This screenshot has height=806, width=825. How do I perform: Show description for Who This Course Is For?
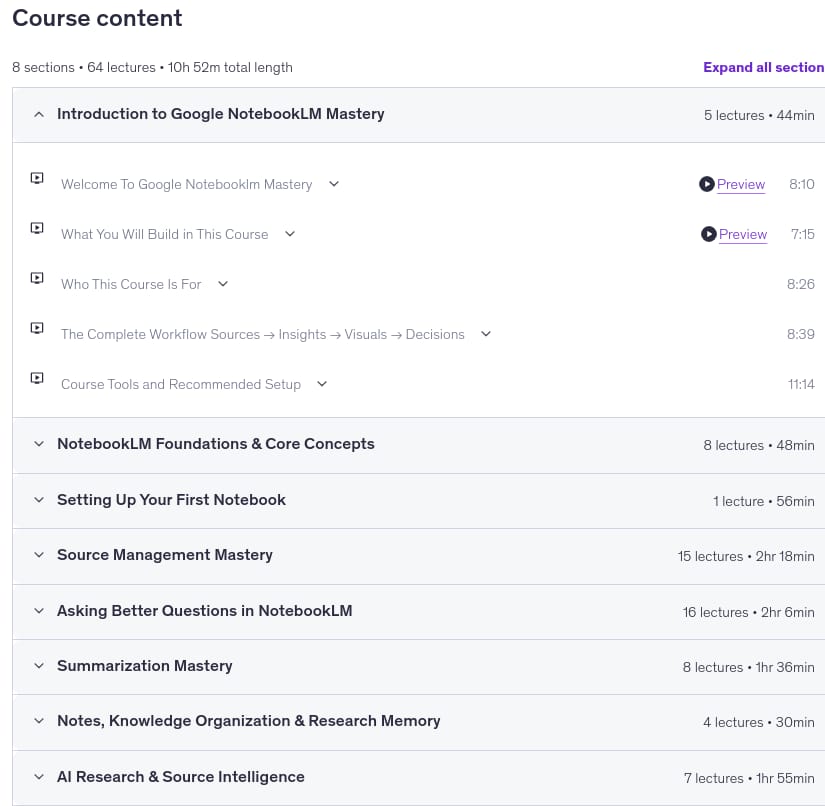point(223,284)
